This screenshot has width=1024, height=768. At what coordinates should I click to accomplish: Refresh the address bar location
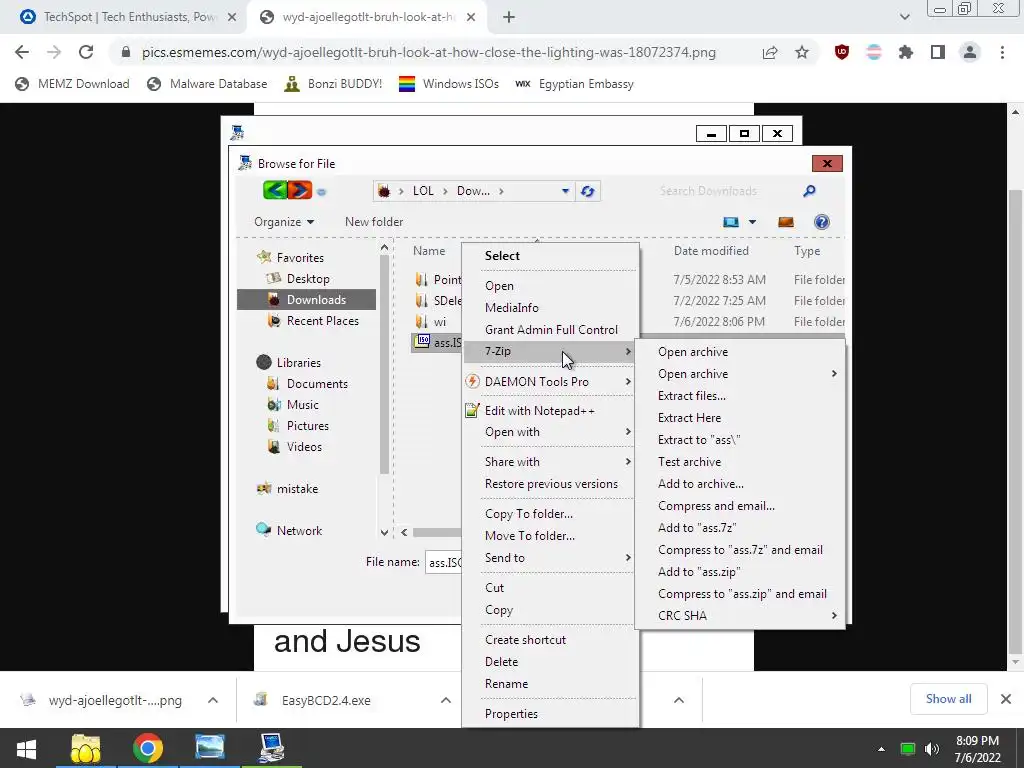pyautogui.click(x=588, y=191)
